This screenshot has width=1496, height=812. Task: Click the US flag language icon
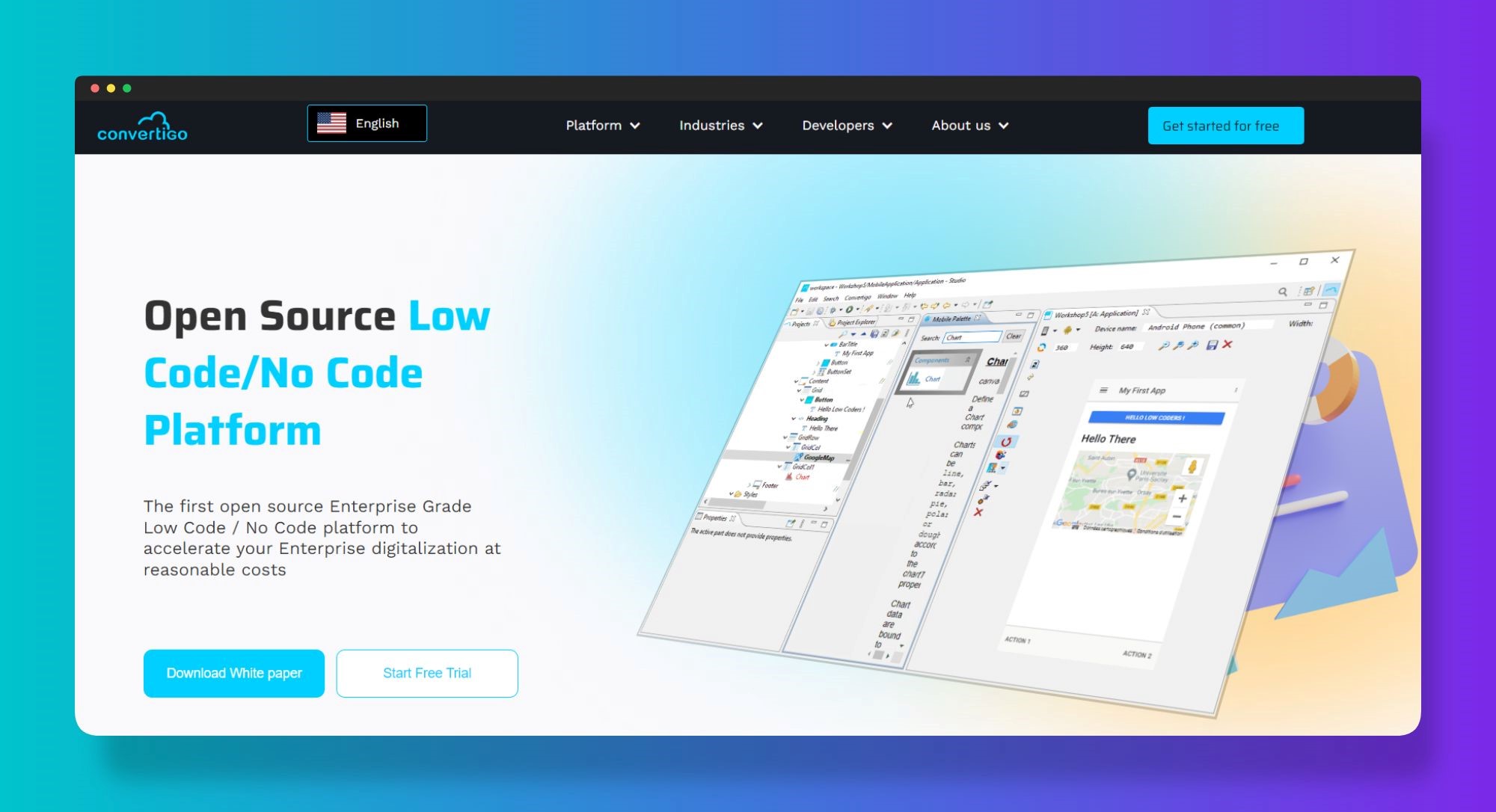click(331, 123)
